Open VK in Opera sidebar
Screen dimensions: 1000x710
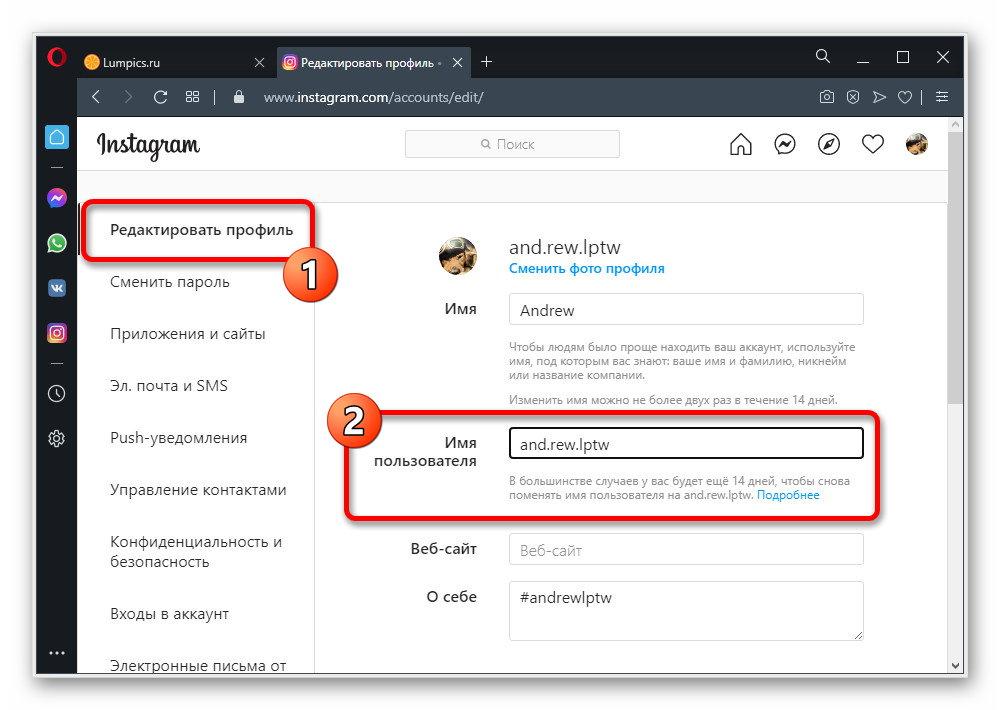[x=57, y=288]
